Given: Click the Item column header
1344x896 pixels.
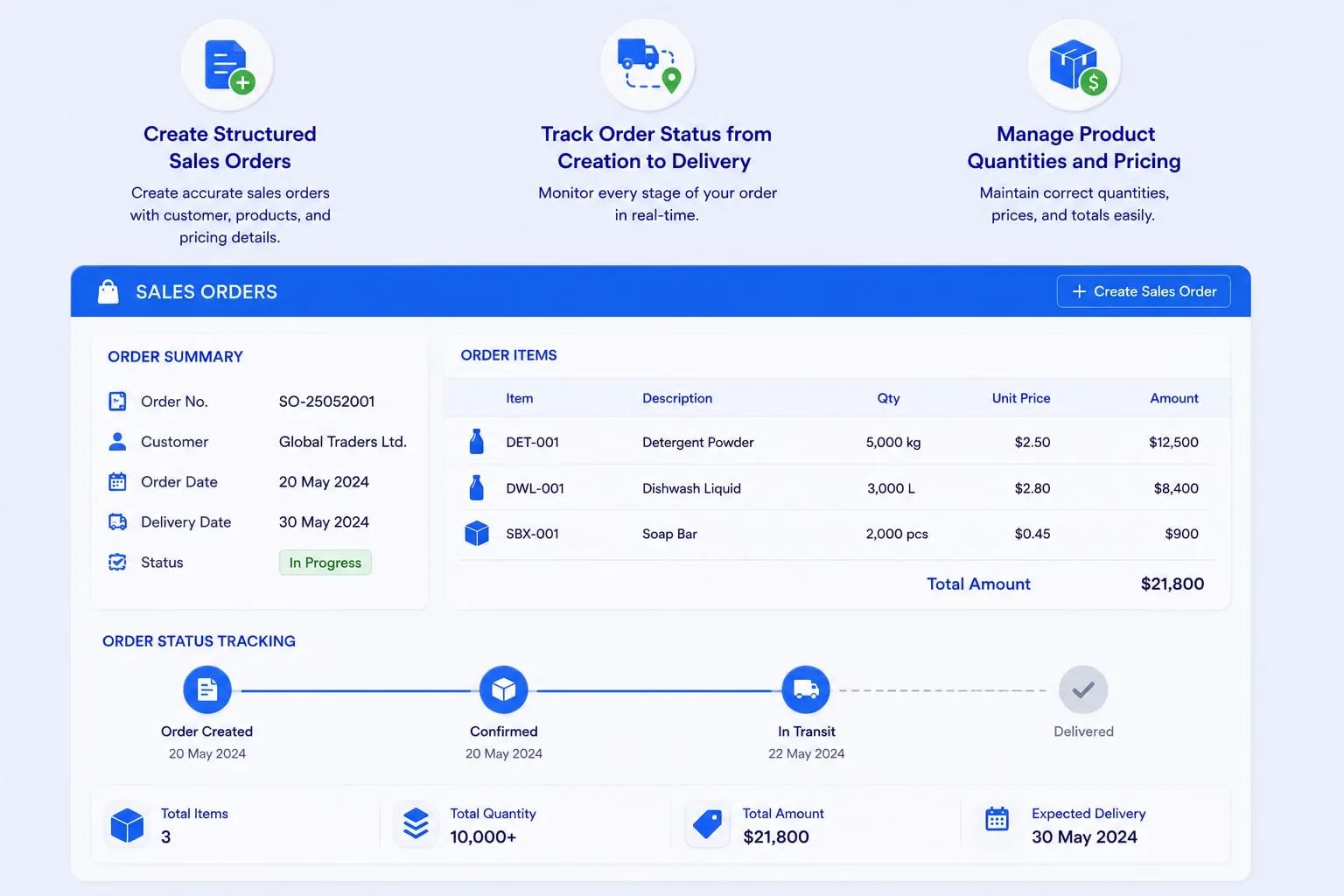Looking at the screenshot, I should [520, 398].
